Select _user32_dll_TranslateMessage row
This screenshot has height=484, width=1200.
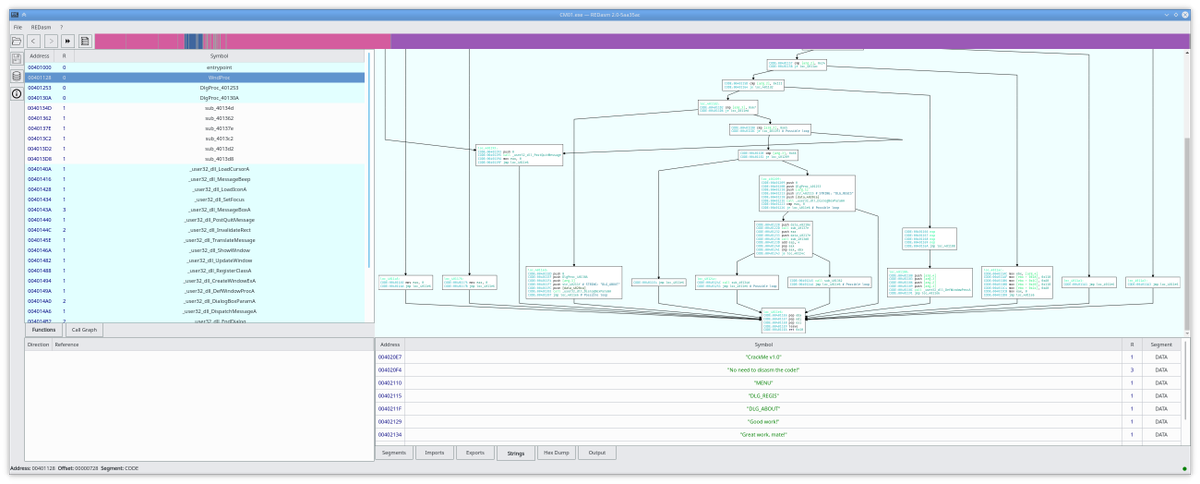click(194, 240)
